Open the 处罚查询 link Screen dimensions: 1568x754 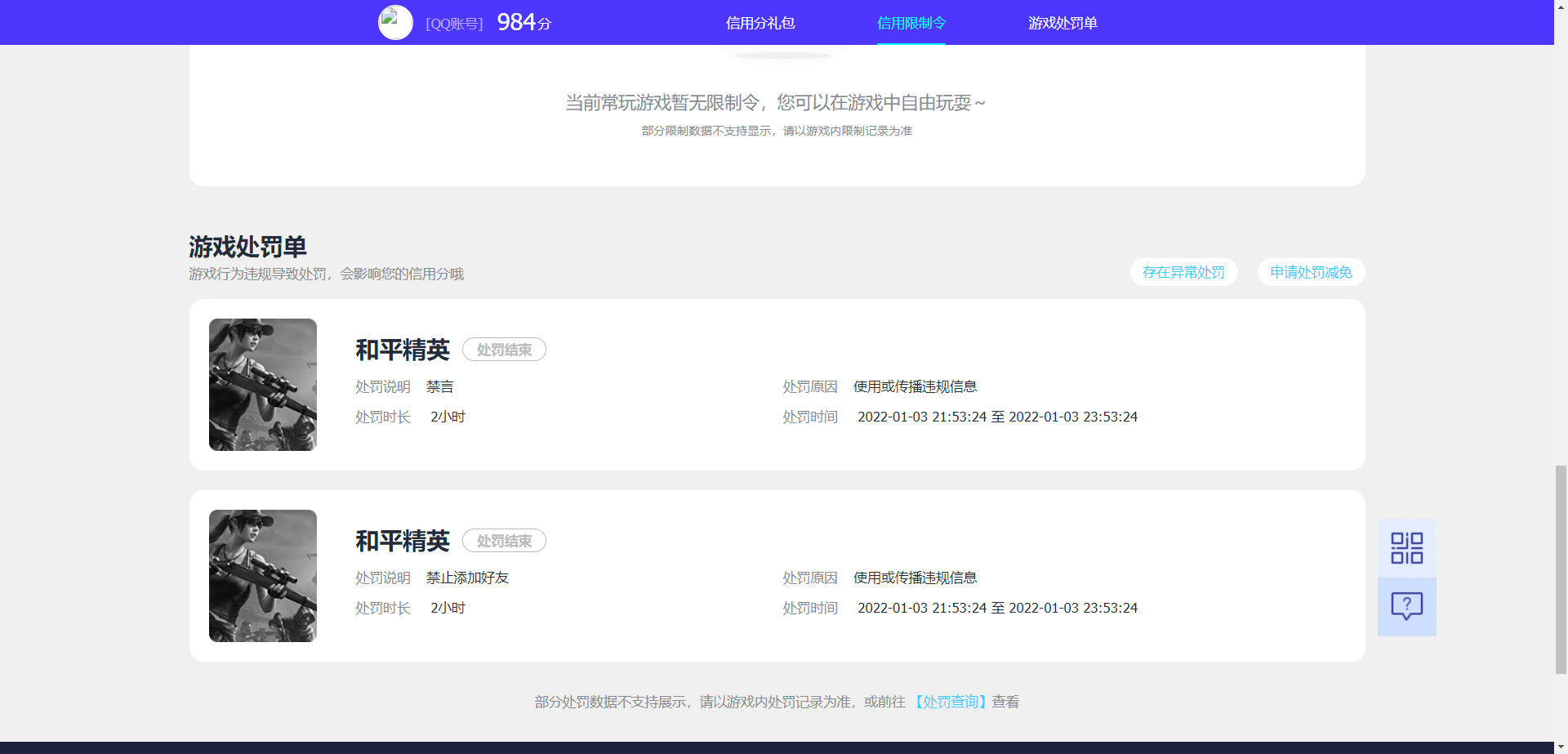pos(950,702)
